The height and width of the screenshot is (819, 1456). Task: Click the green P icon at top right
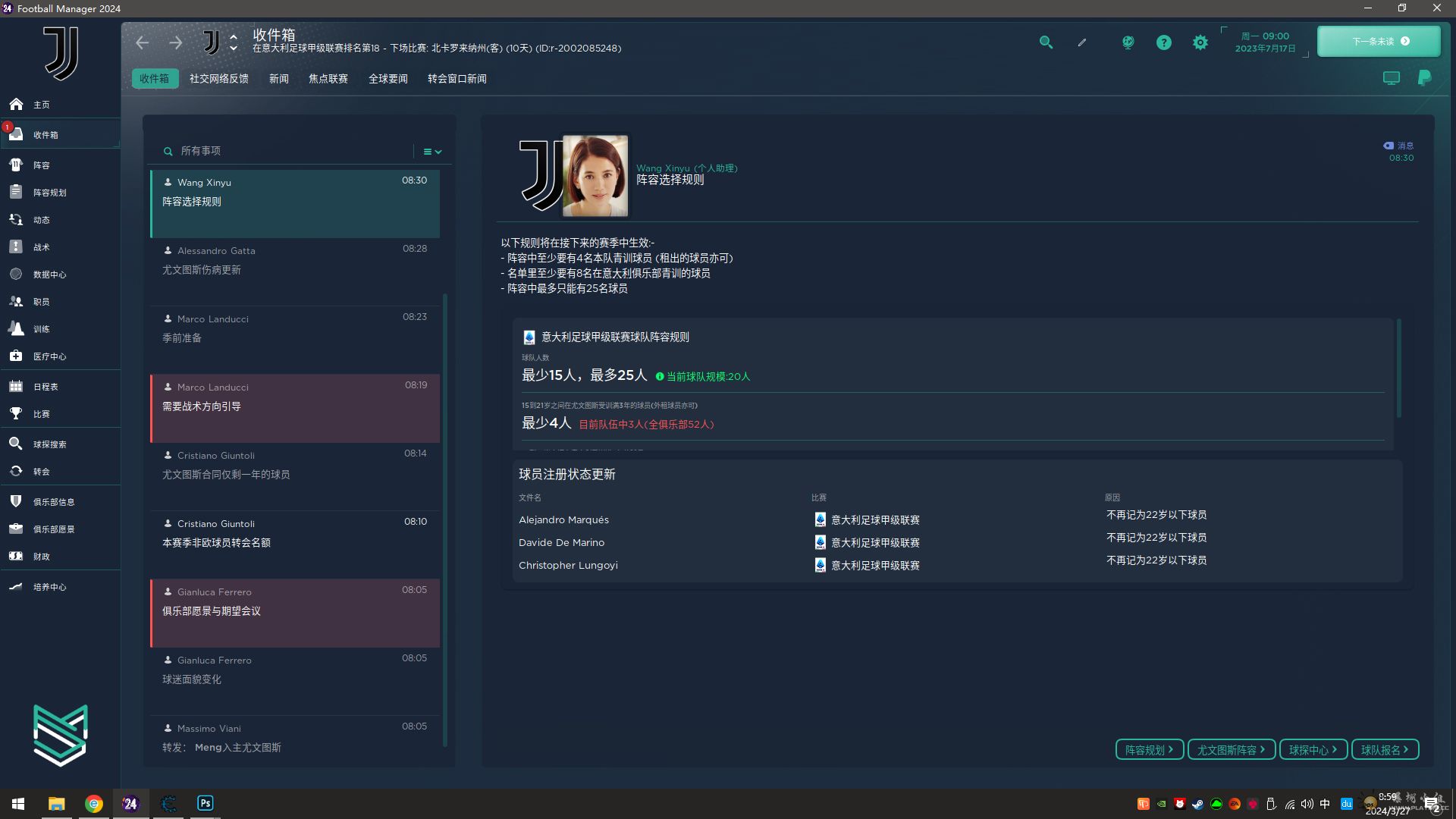[1424, 78]
